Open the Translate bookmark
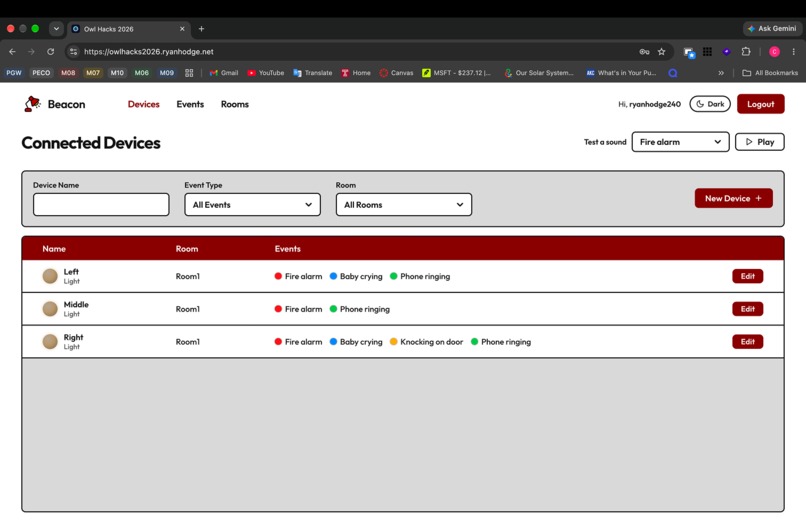The width and height of the screenshot is (806, 523). tap(313, 73)
